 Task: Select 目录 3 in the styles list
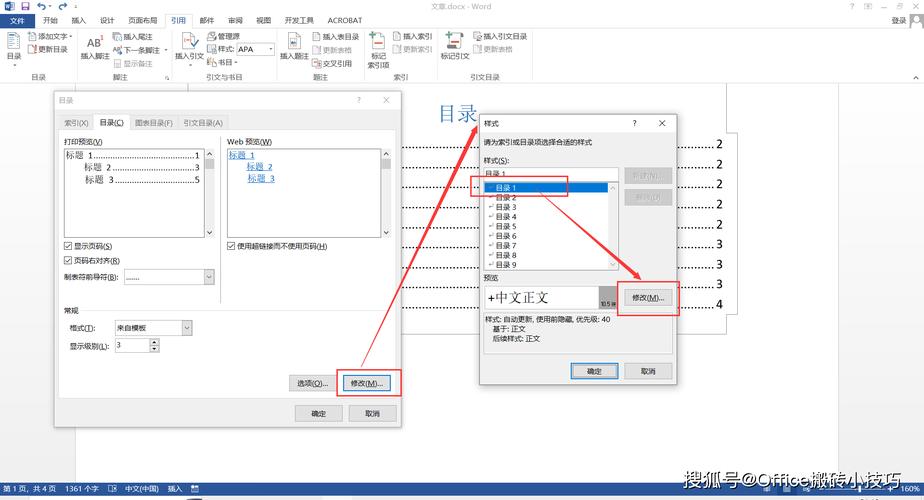506,207
